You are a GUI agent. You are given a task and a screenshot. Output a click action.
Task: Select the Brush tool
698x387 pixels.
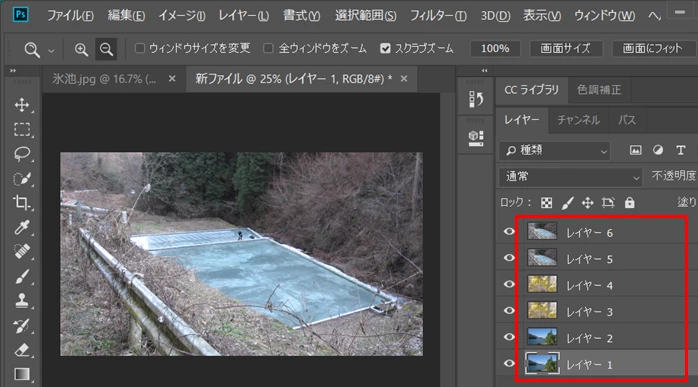22,277
